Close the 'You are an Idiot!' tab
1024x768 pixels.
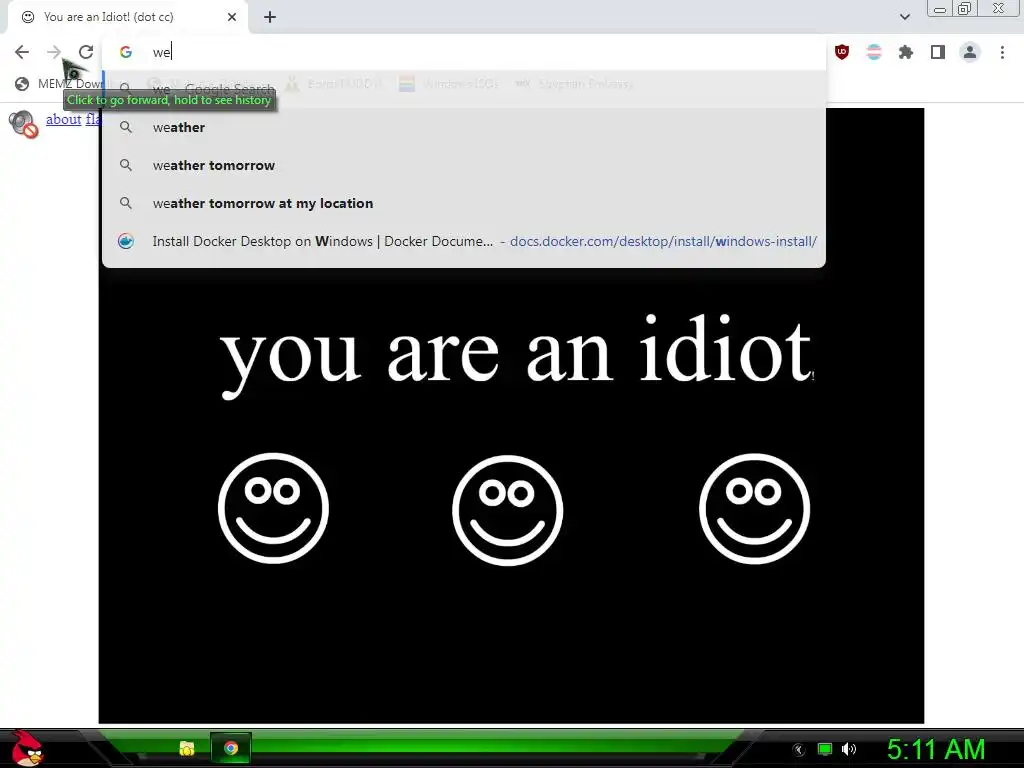[232, 17]
